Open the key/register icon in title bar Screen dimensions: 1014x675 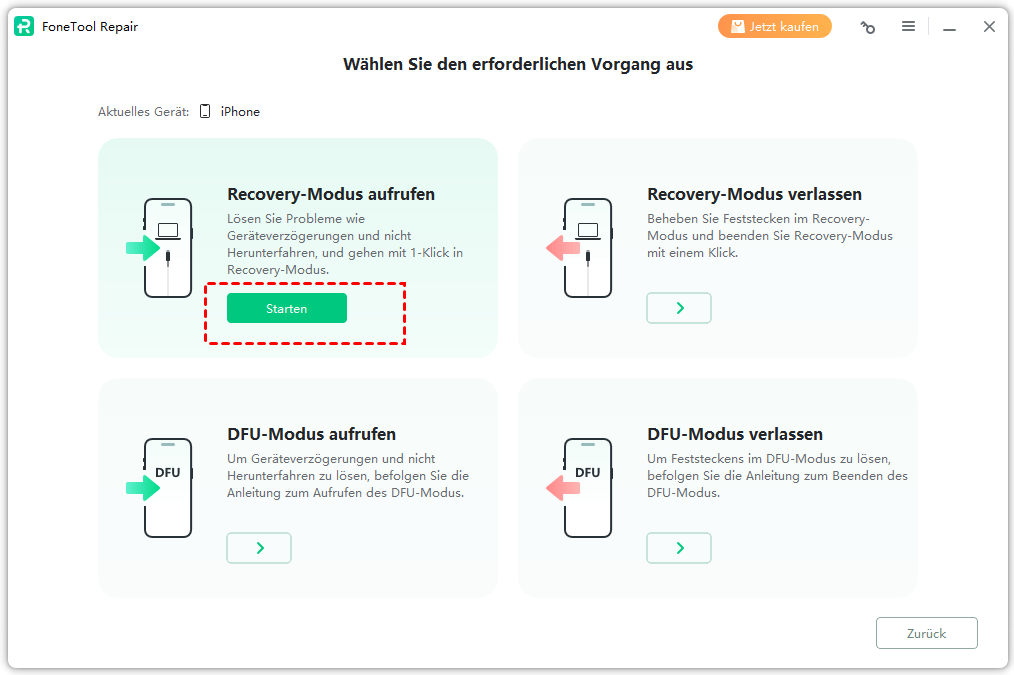click(868, 27)
